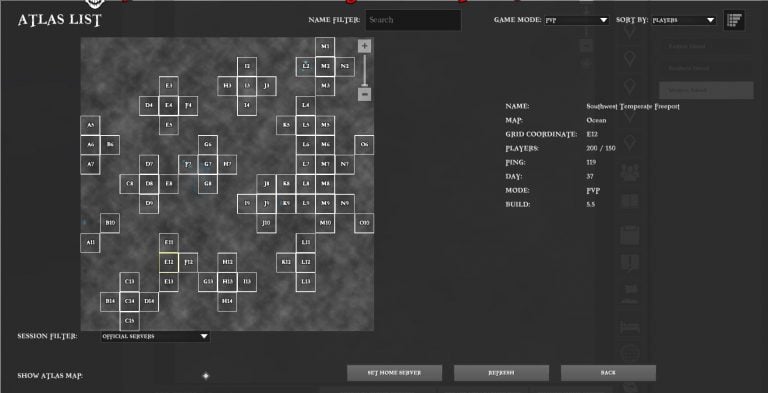The width and height of the screenshot is (768, 393).
Task: Pick grid cell N7
Action: coord(345,164)
